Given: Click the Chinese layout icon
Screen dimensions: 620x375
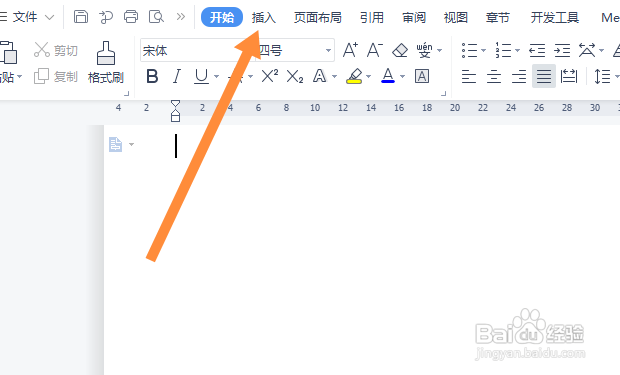Looking at the screenshot, I should pos(587,50).
